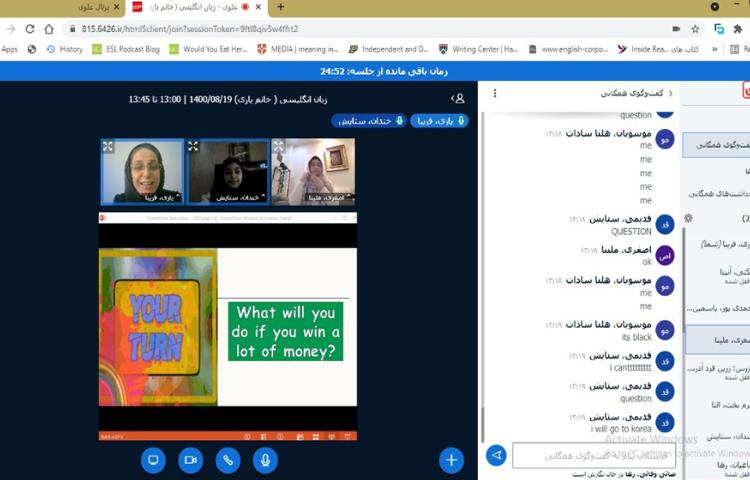This screenshot has height=480, width=750.
Task: Open the blue plus actions menu
Action: pyautogui.click(x=451, y=460)
